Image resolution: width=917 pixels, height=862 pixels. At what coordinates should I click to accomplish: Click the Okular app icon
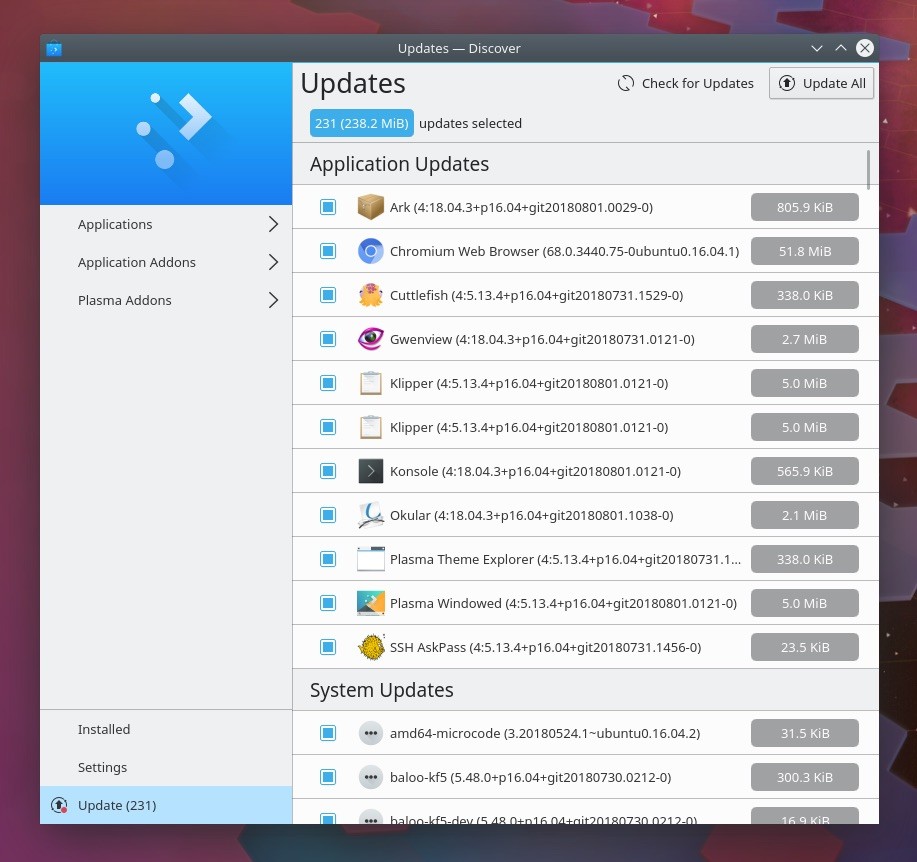370,515
